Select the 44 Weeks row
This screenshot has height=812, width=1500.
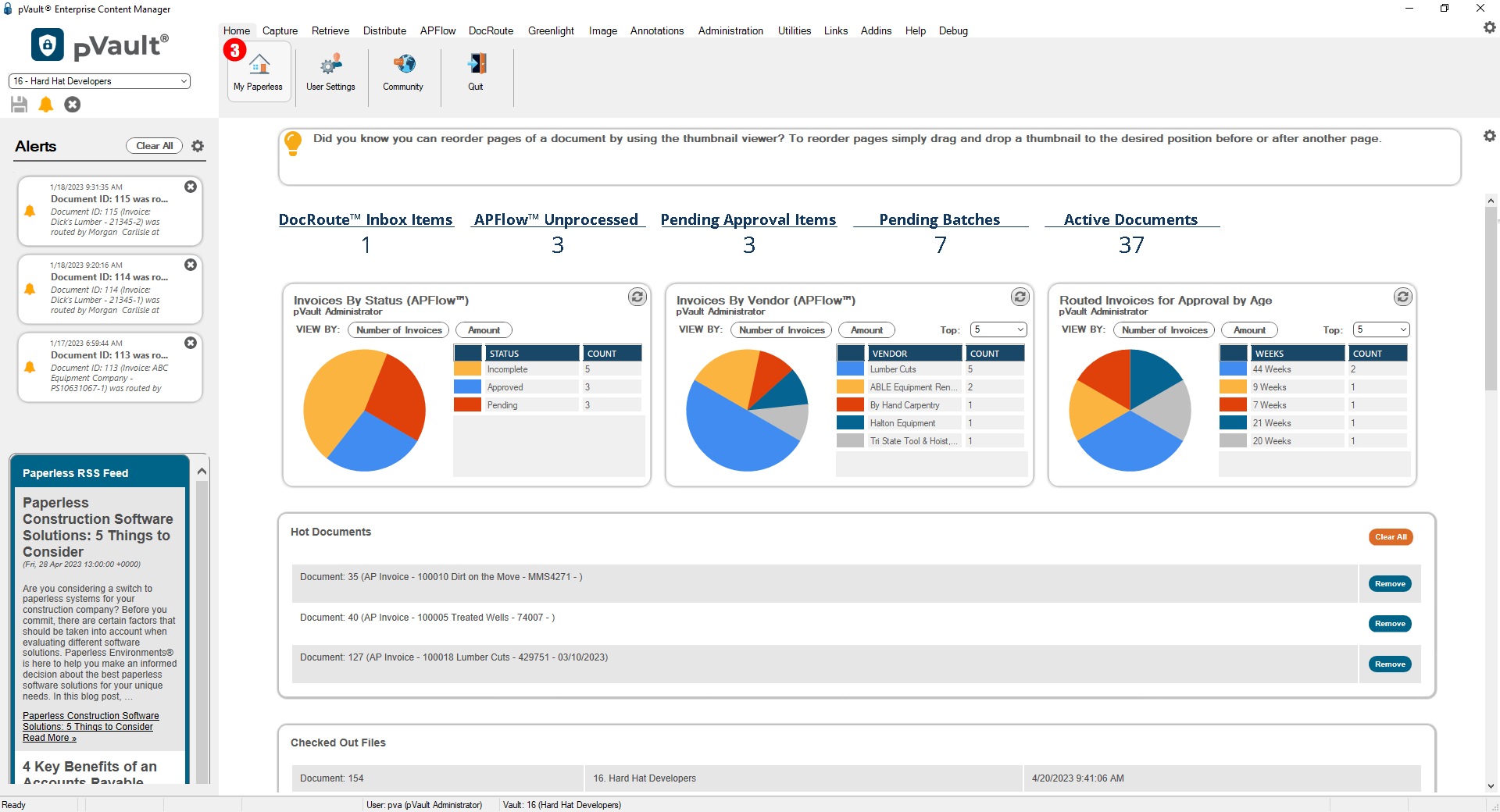(1312, 369)
